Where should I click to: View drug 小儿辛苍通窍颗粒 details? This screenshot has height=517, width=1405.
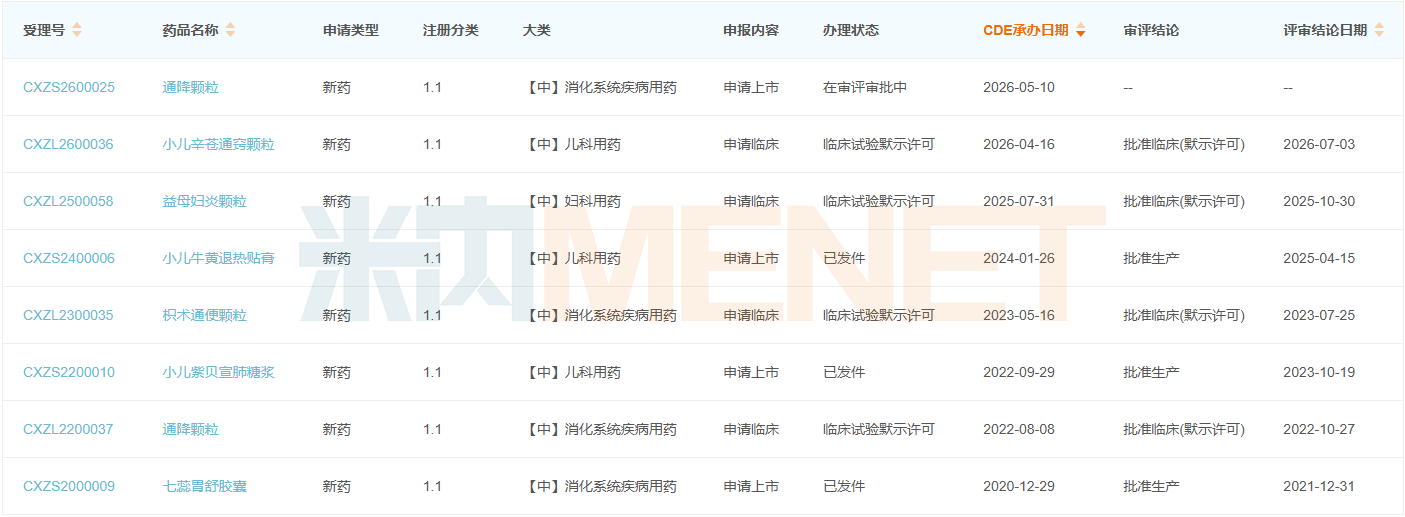pos(218,144)
